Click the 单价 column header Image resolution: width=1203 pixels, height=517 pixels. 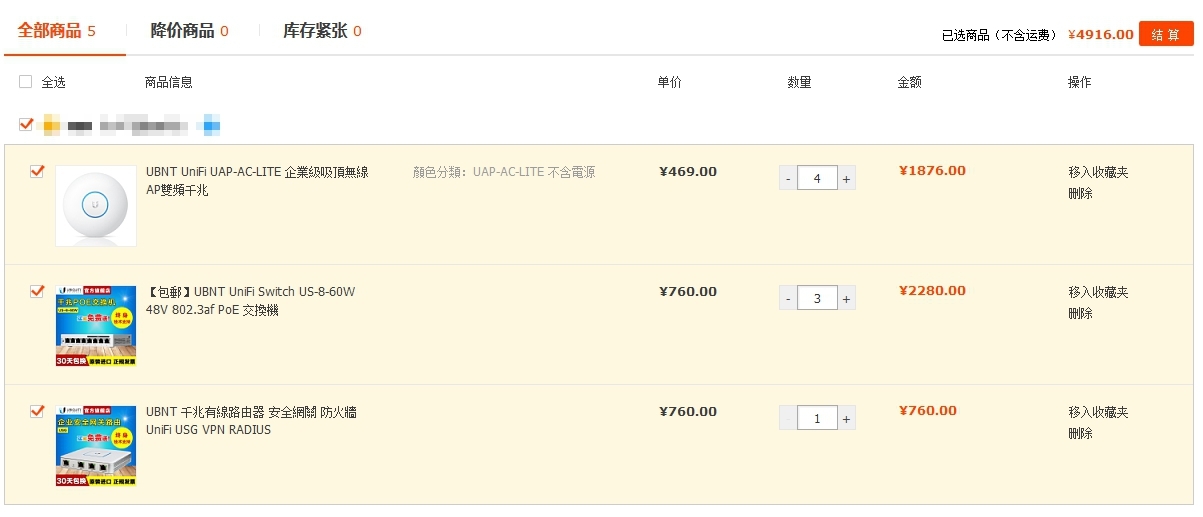pos(670,82)
